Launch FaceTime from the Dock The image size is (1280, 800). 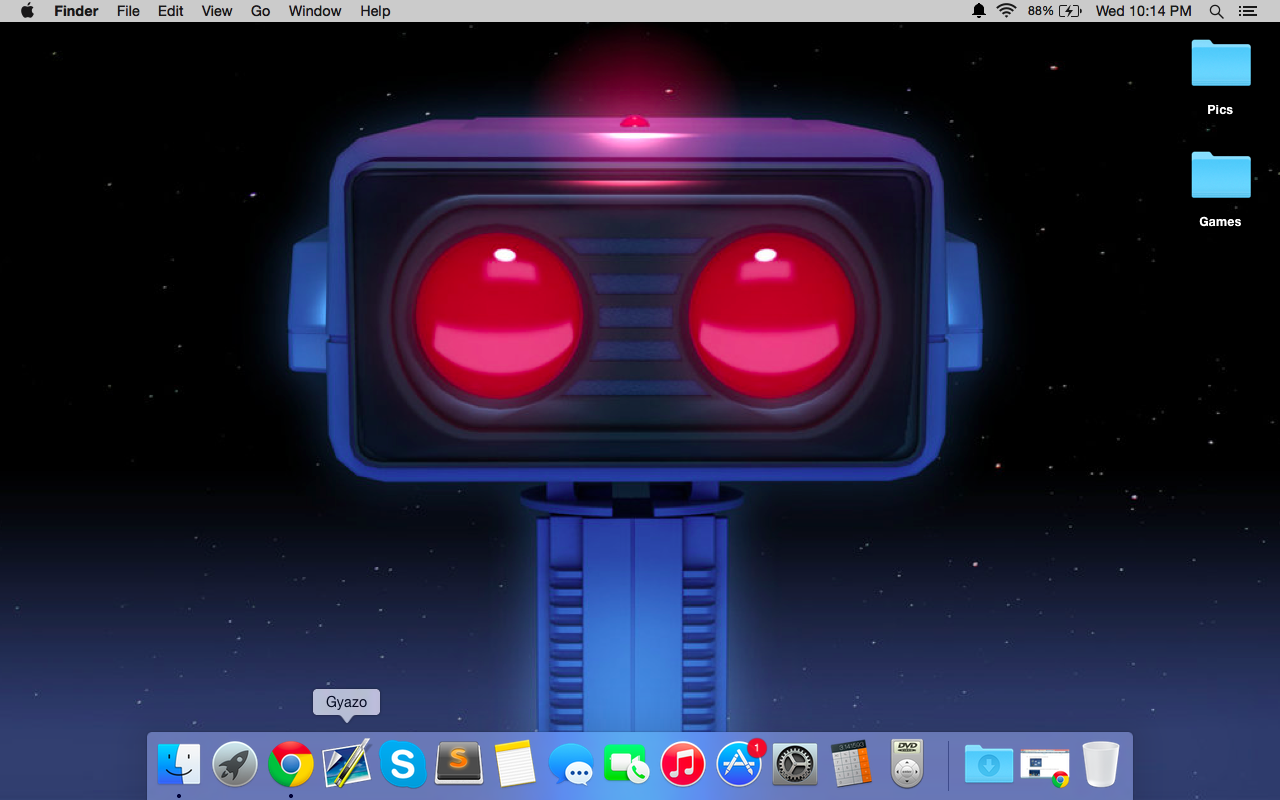[627, 765]
